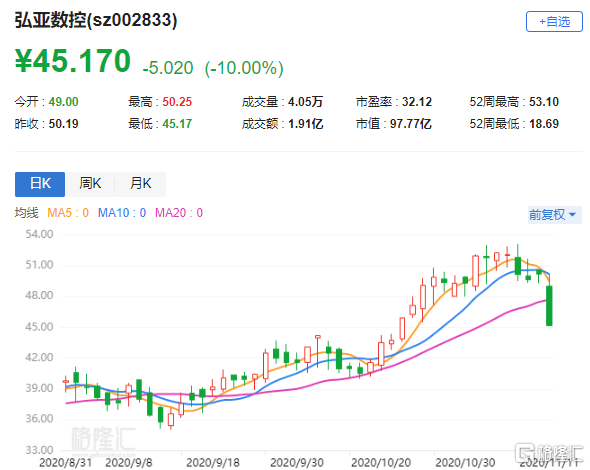
Task: Click the 2020/10/20 date axis label
Action: (x=380, y=462)
